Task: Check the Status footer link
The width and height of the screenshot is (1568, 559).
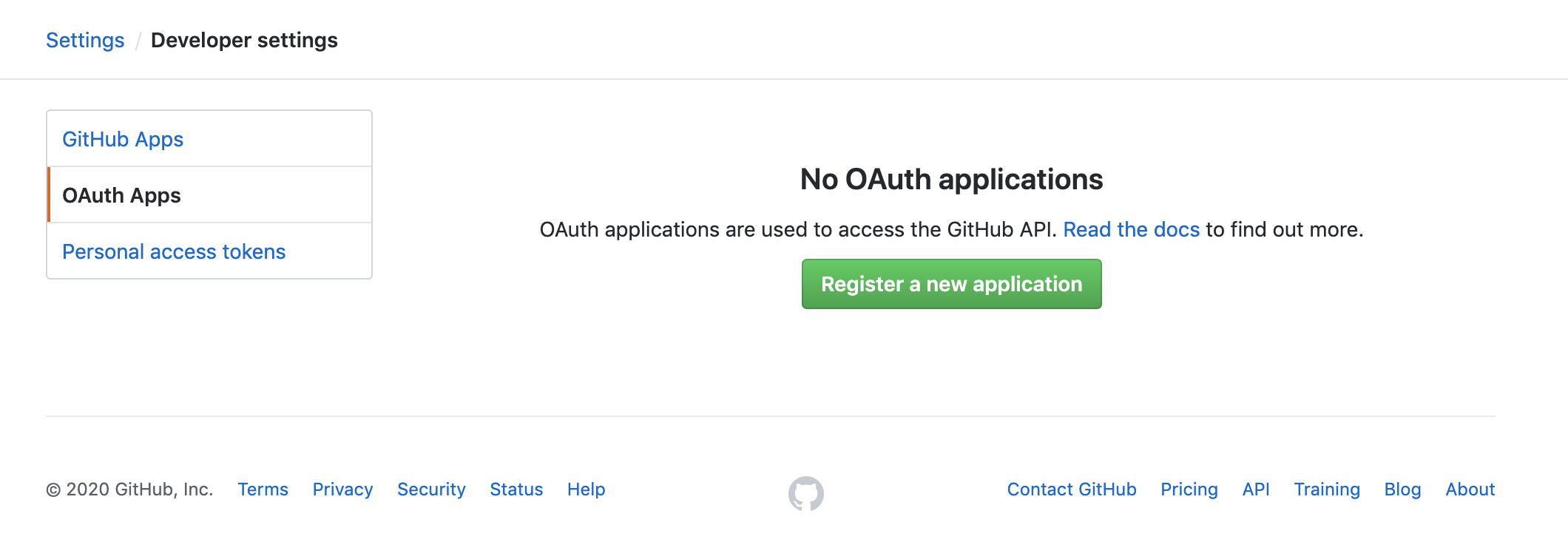Action: pos(516,489)
